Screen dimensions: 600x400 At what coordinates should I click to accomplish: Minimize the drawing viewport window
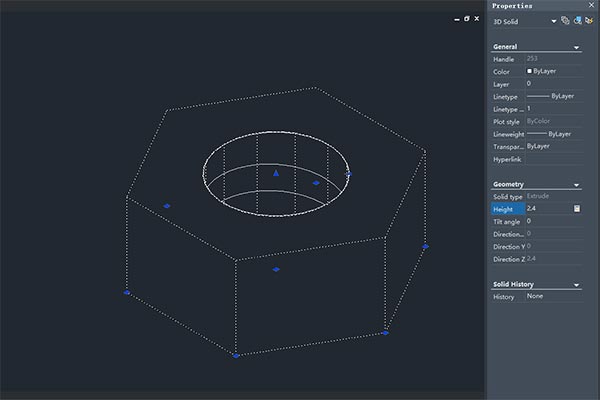click(457, 19)
